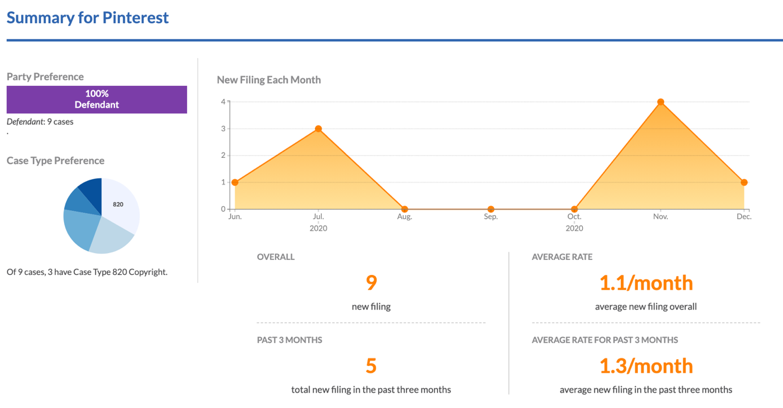Click the Jun. data point on chart
The width and height of the screenshot is (783, 408).
coord(235,183)
